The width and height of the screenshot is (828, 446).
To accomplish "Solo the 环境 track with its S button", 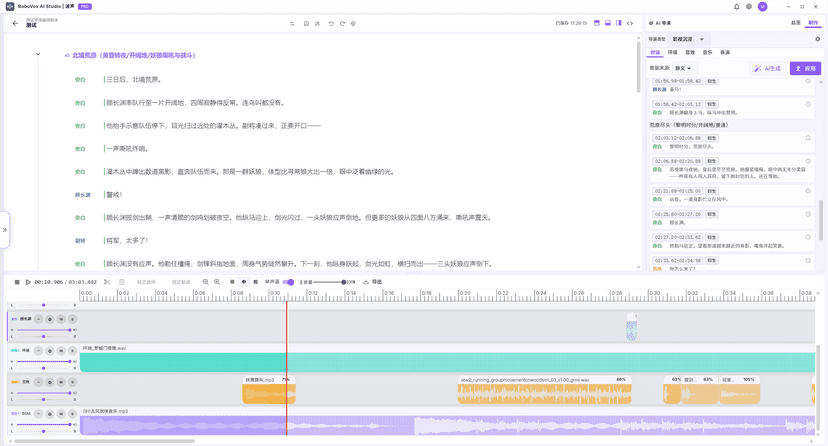I will 72,351.
